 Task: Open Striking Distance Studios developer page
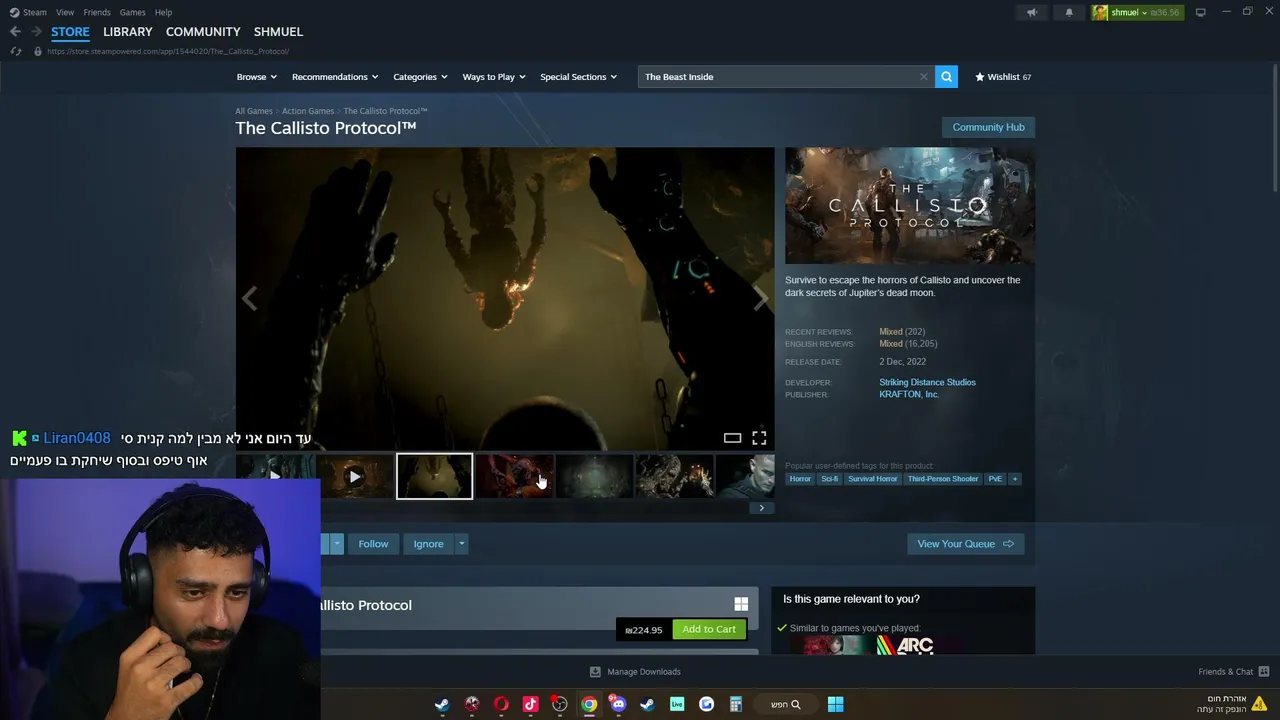click(927, 382)
